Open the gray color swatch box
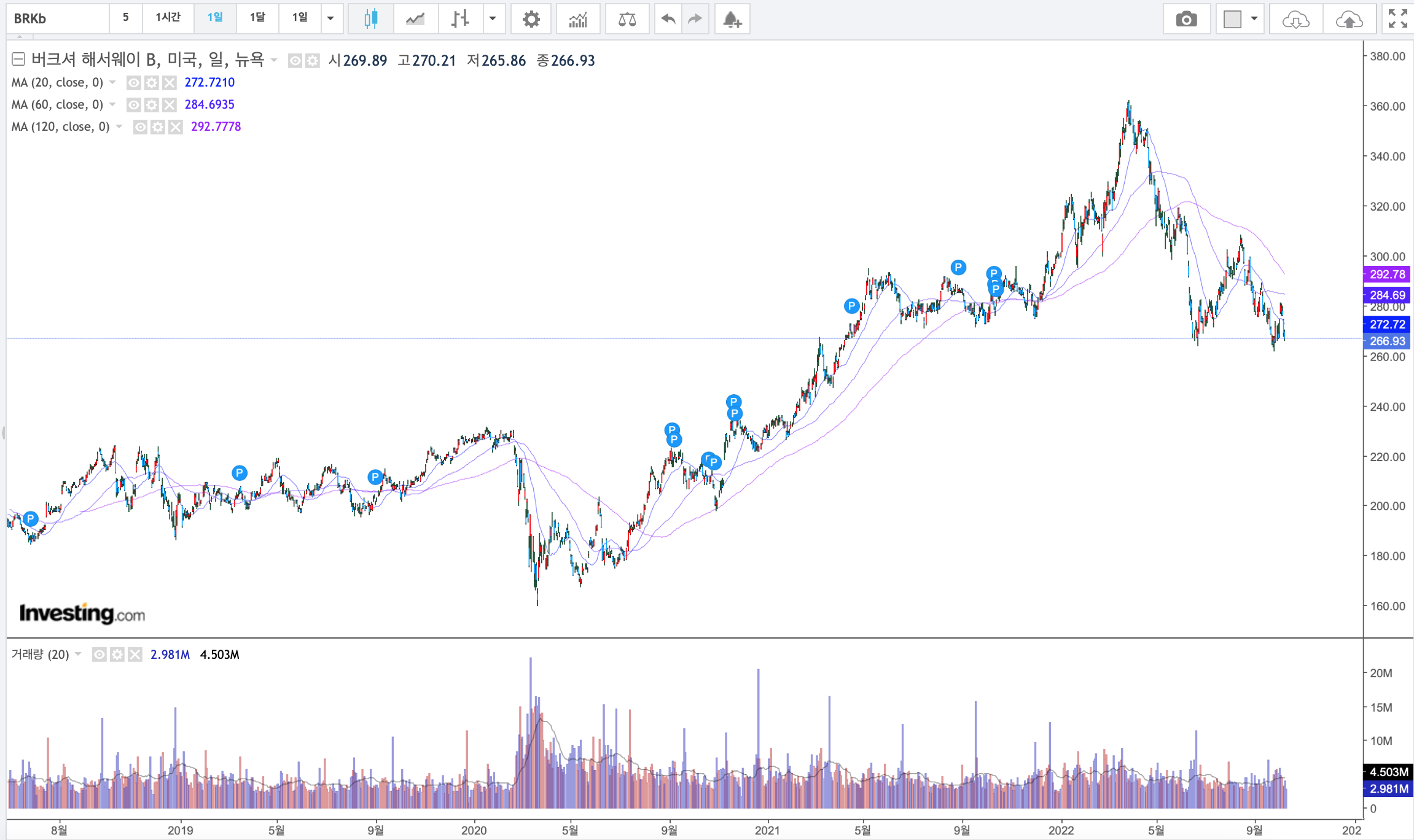The width and height of the screenshot is (1414, 840). (x=1232, y=19)
